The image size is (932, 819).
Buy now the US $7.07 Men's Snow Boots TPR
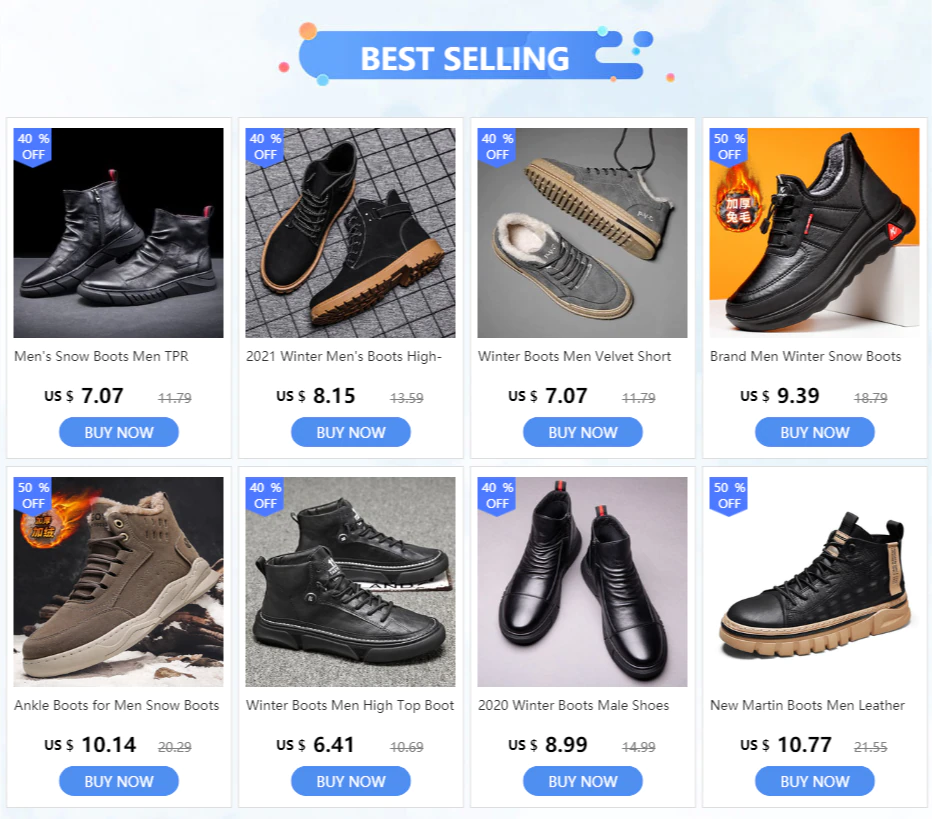pyautogui.click(x=119, y=432)
